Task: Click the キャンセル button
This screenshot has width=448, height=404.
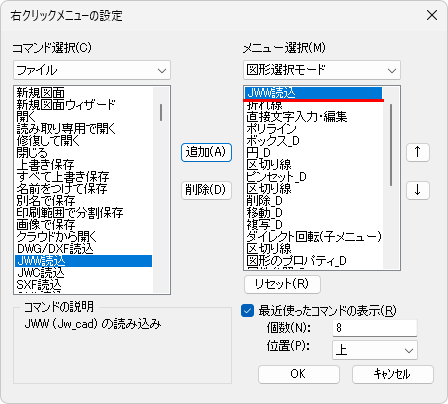Action: 393,374
